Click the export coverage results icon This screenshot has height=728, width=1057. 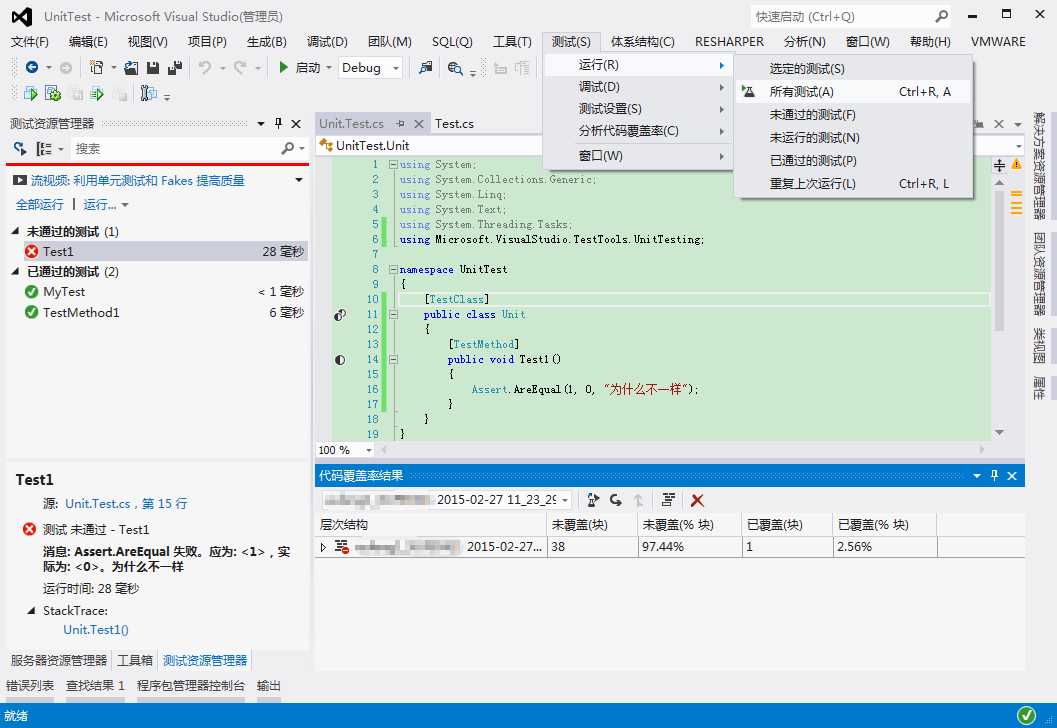[x=593, y=499]
